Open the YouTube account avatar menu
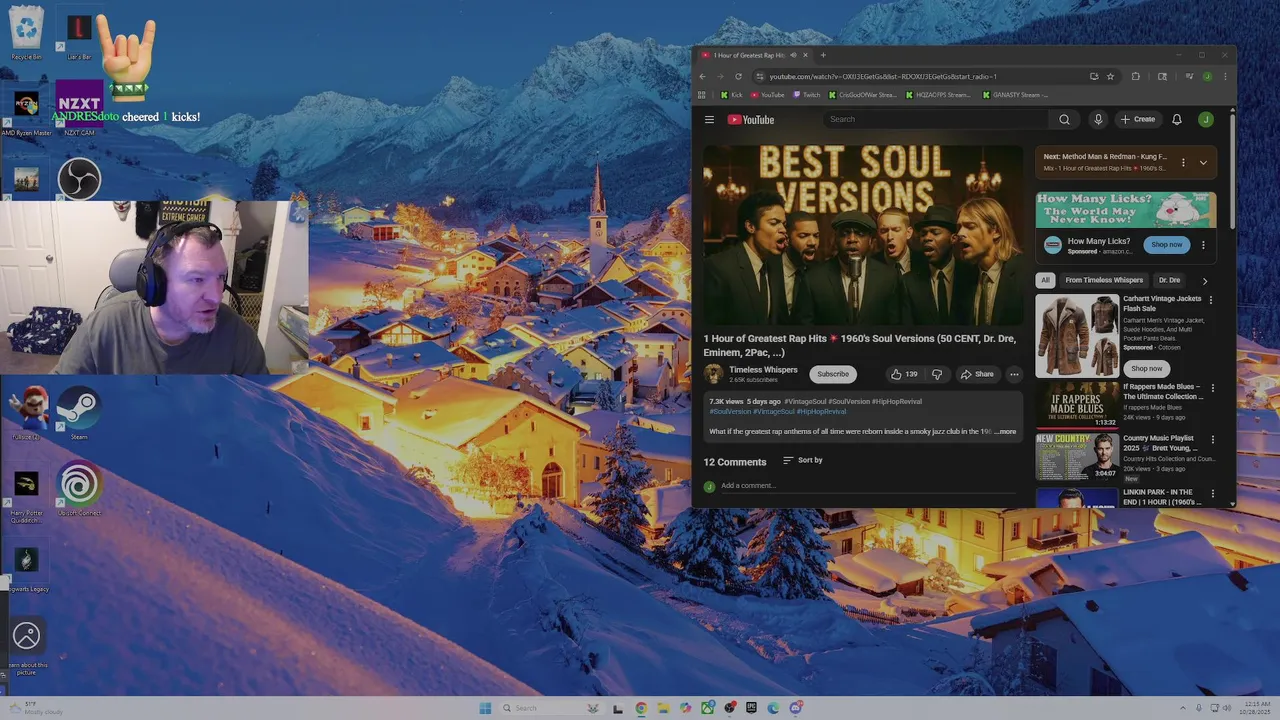Image resolution: width=1280 pixels, height=720 pixels. pos(1205,119)
